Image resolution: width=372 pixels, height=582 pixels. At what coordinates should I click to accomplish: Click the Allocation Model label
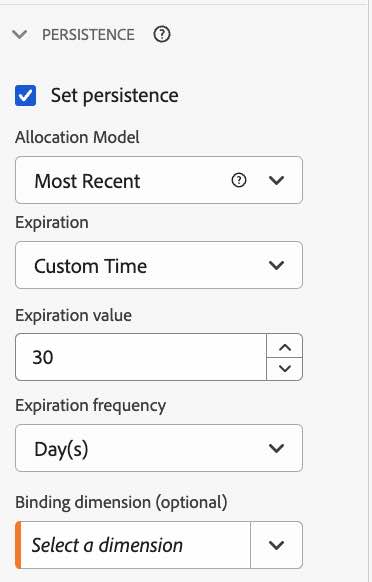pyautogui.click(x=77, y=137)
